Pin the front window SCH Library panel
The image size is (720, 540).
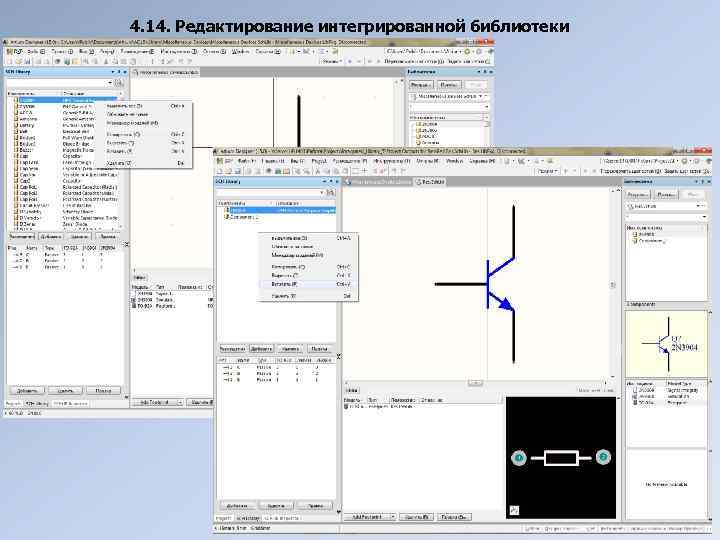331,182
